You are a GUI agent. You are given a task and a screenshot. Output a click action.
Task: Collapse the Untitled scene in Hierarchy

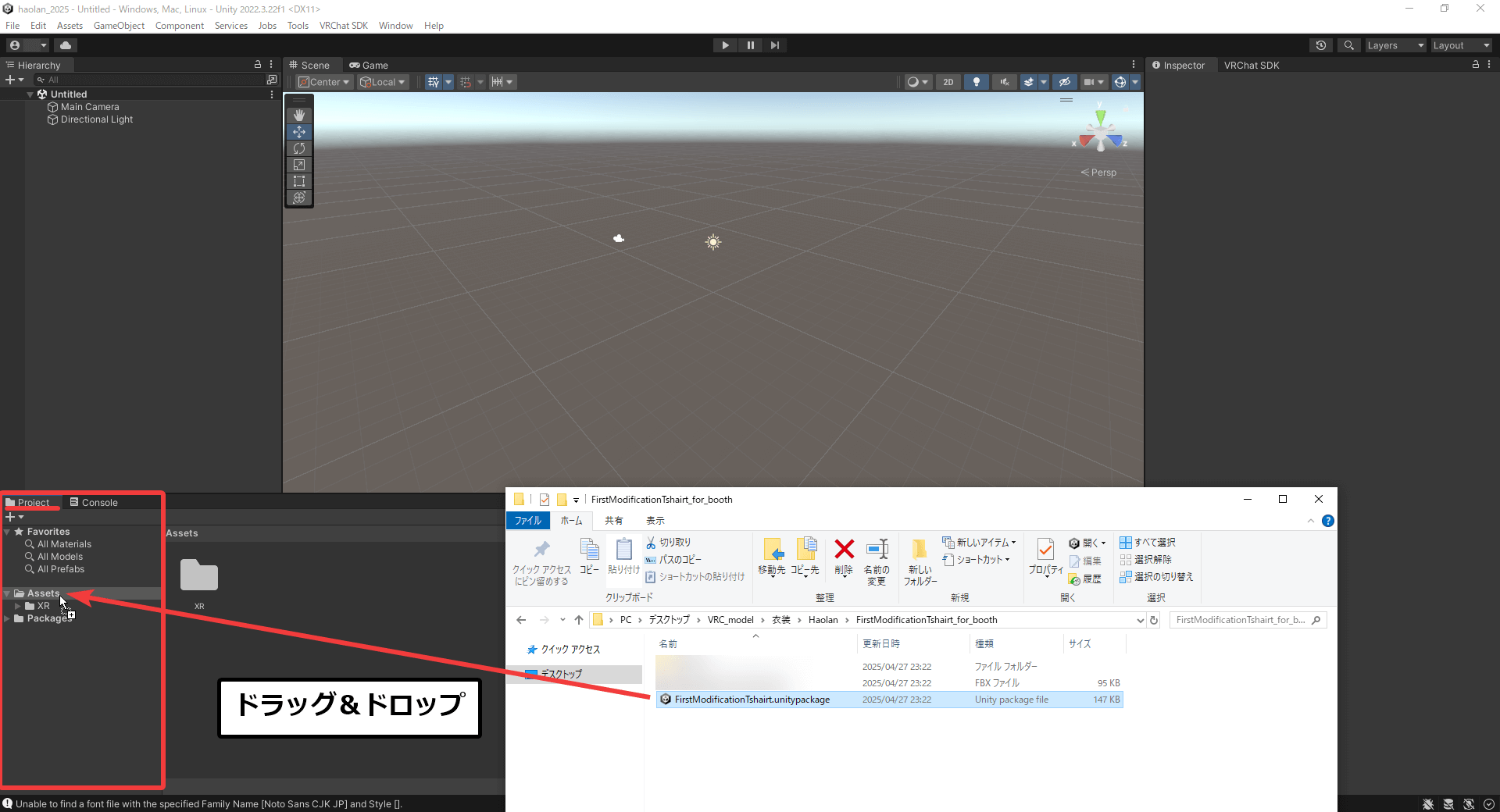[30, 94]
